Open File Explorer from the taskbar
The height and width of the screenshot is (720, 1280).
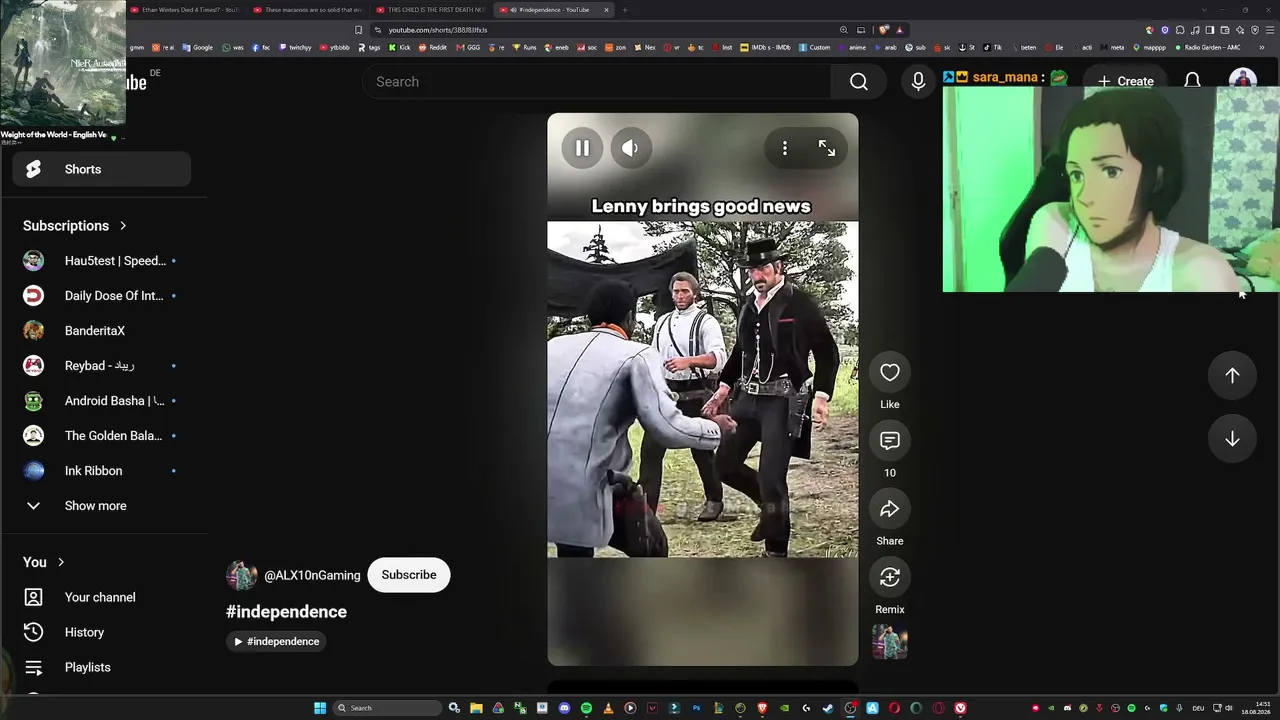[x=476, y=708]
